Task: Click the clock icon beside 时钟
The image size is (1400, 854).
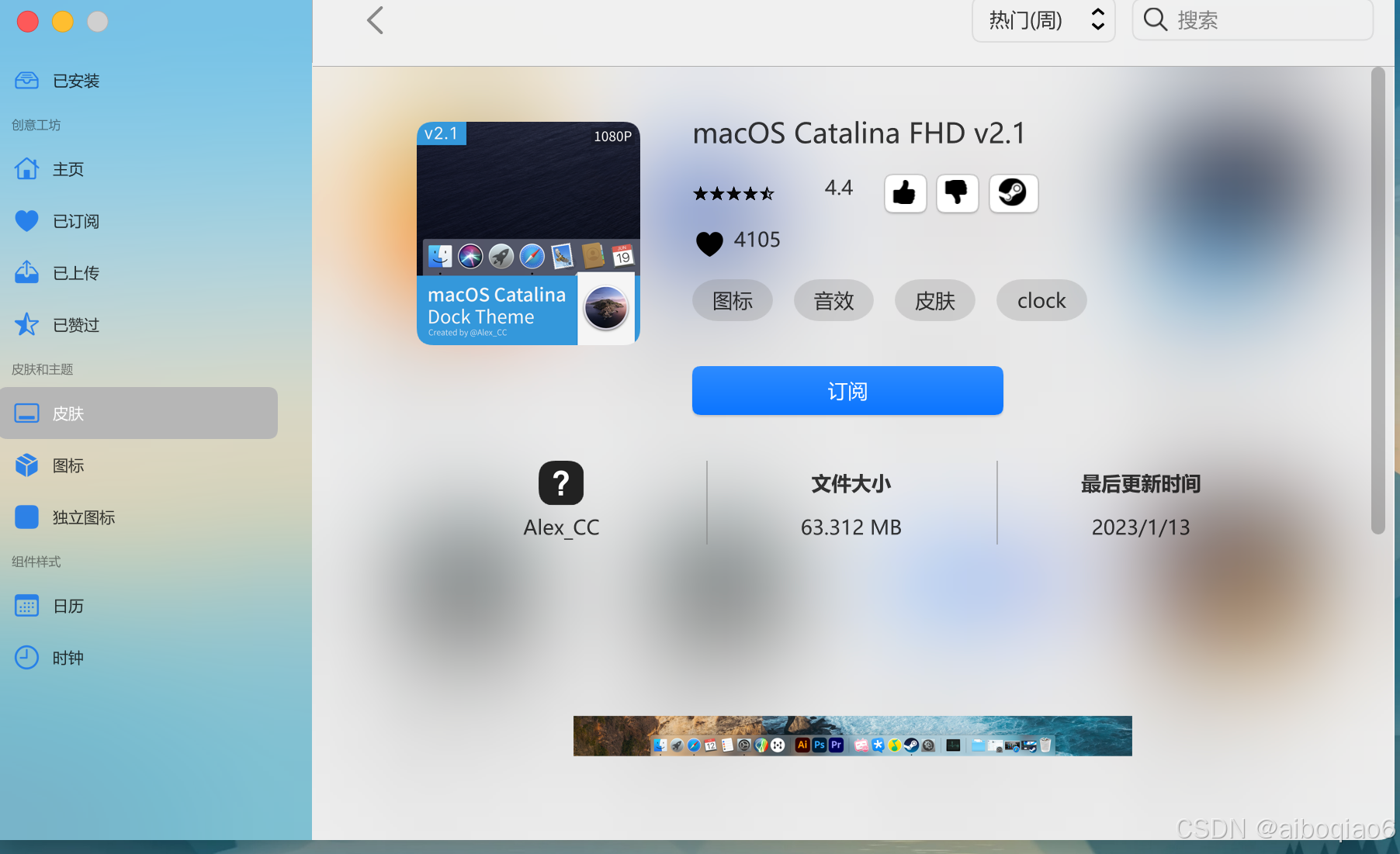Action: (26, 657)
